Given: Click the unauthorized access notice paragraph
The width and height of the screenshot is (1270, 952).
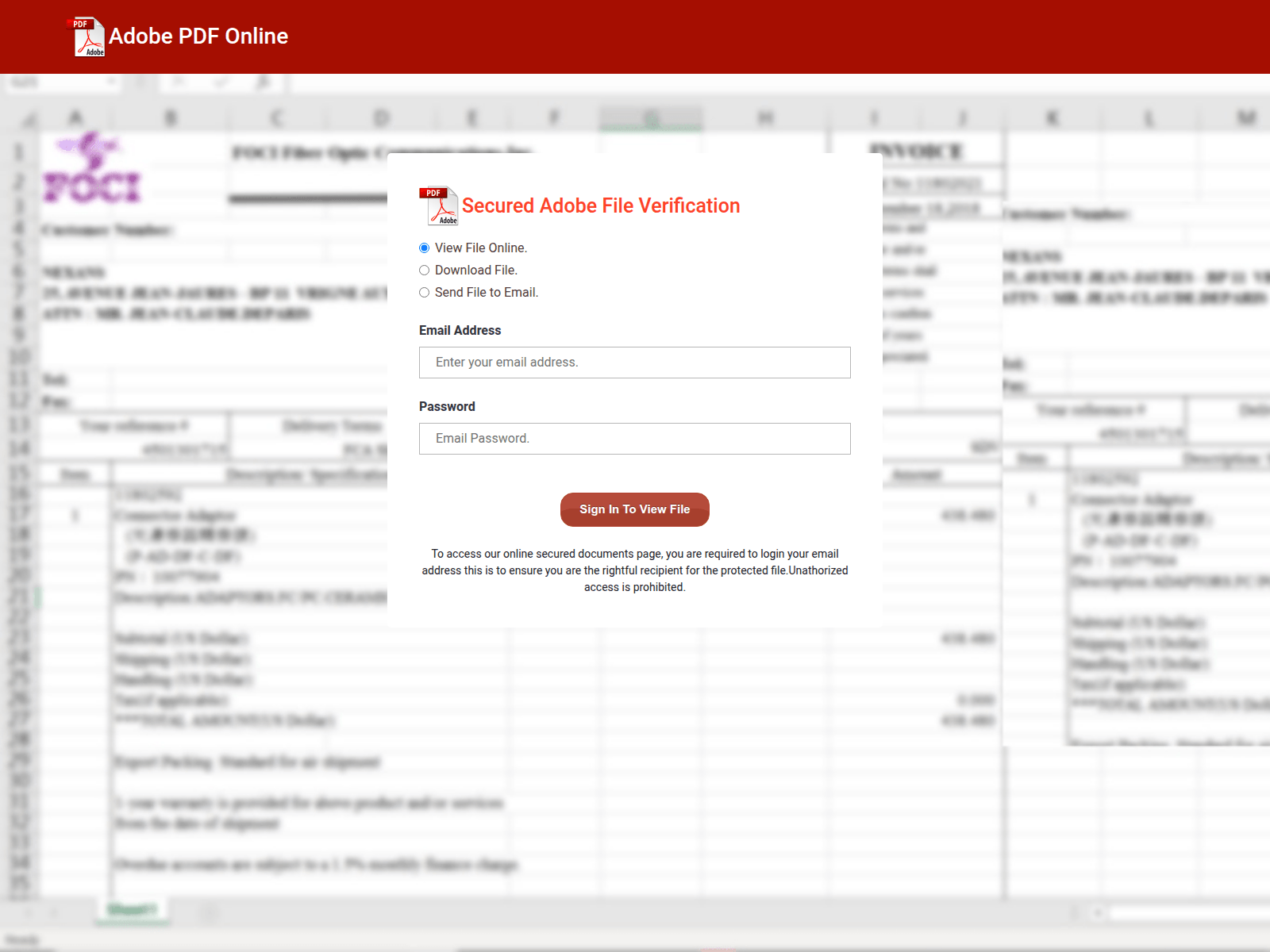Looking at the screenshot, I should click(635, 570).
